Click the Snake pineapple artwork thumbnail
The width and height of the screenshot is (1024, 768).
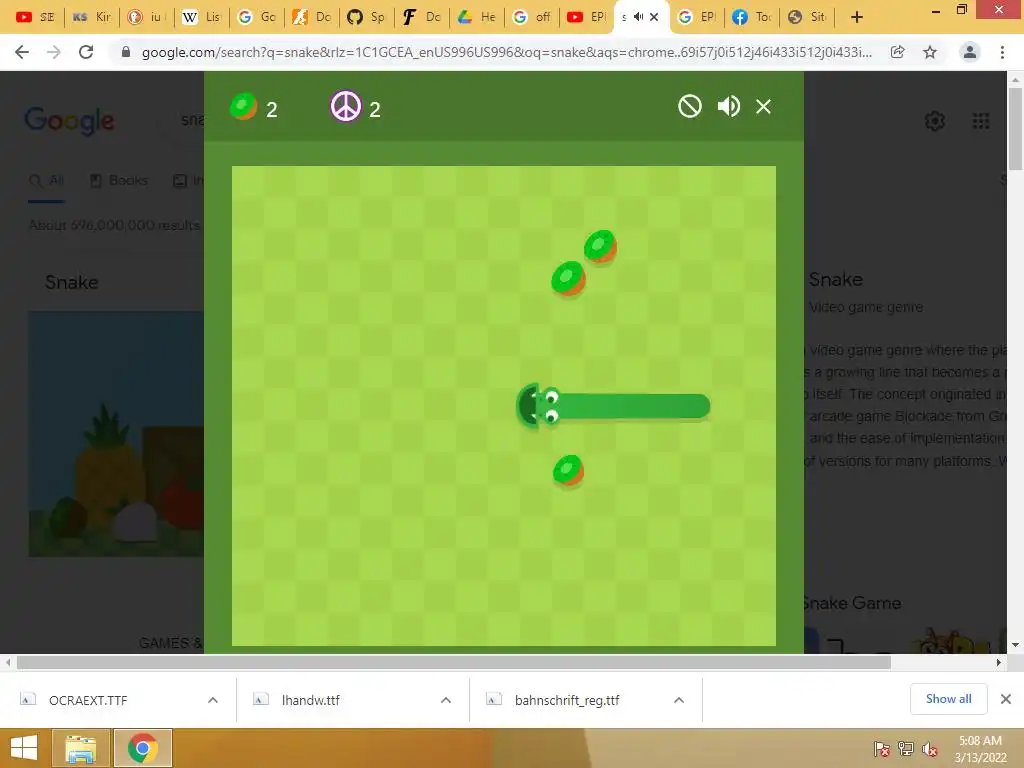click(116, 434)
